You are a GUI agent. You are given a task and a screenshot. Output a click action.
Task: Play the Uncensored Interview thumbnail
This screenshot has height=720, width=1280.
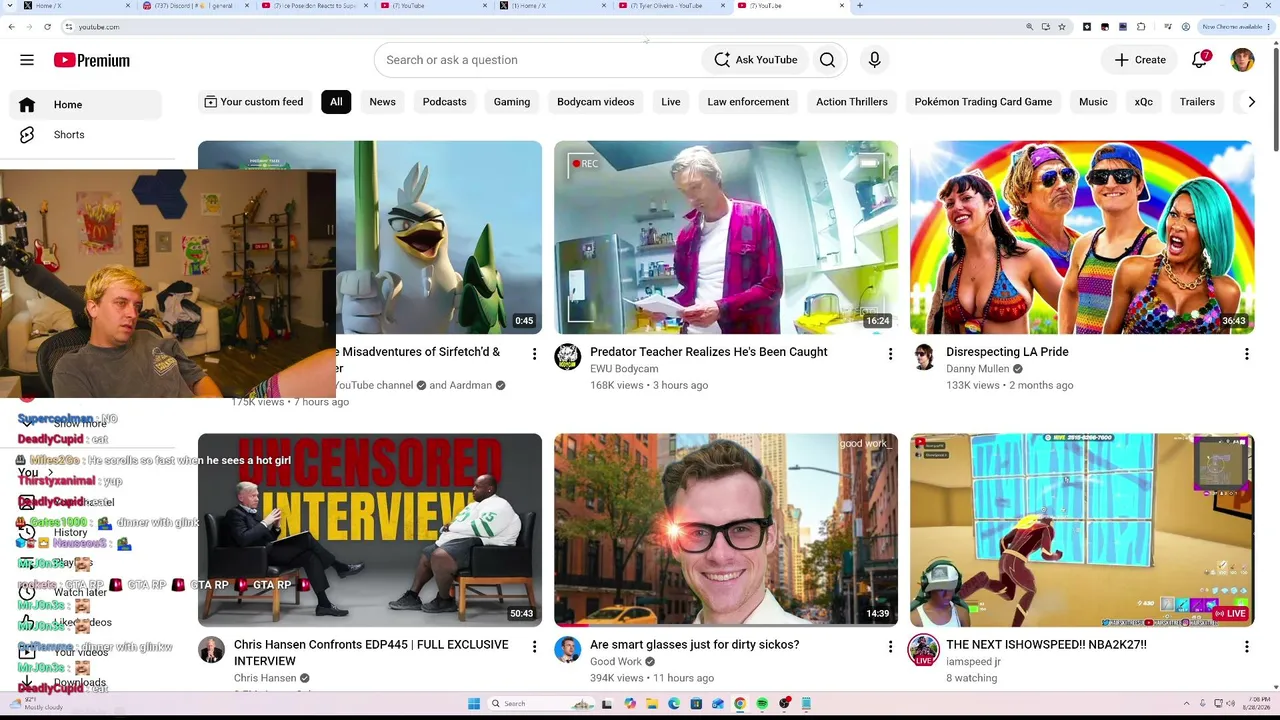click(x=370, y=530)
